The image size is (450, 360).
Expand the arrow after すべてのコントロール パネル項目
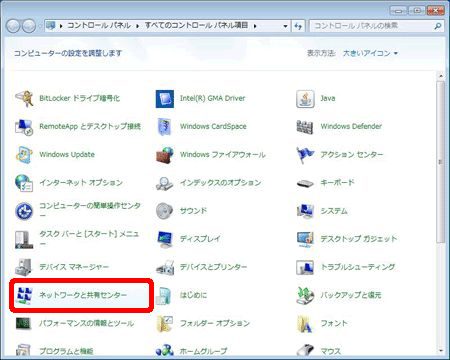255,26
